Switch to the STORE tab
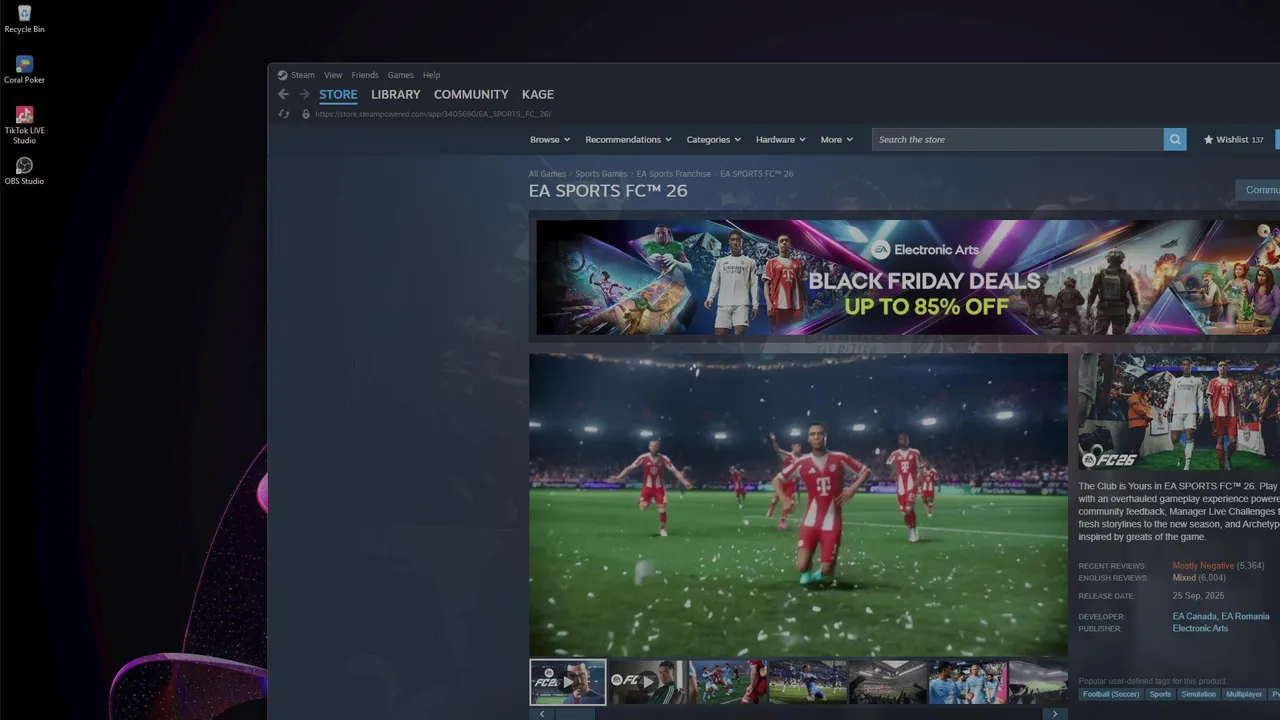 (x=338, y=94)
